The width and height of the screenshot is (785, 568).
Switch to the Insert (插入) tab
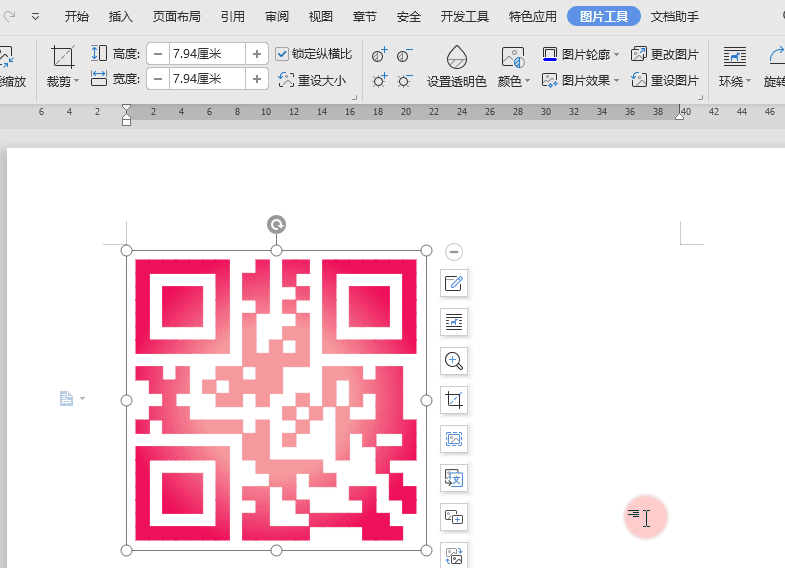[120, 16]
